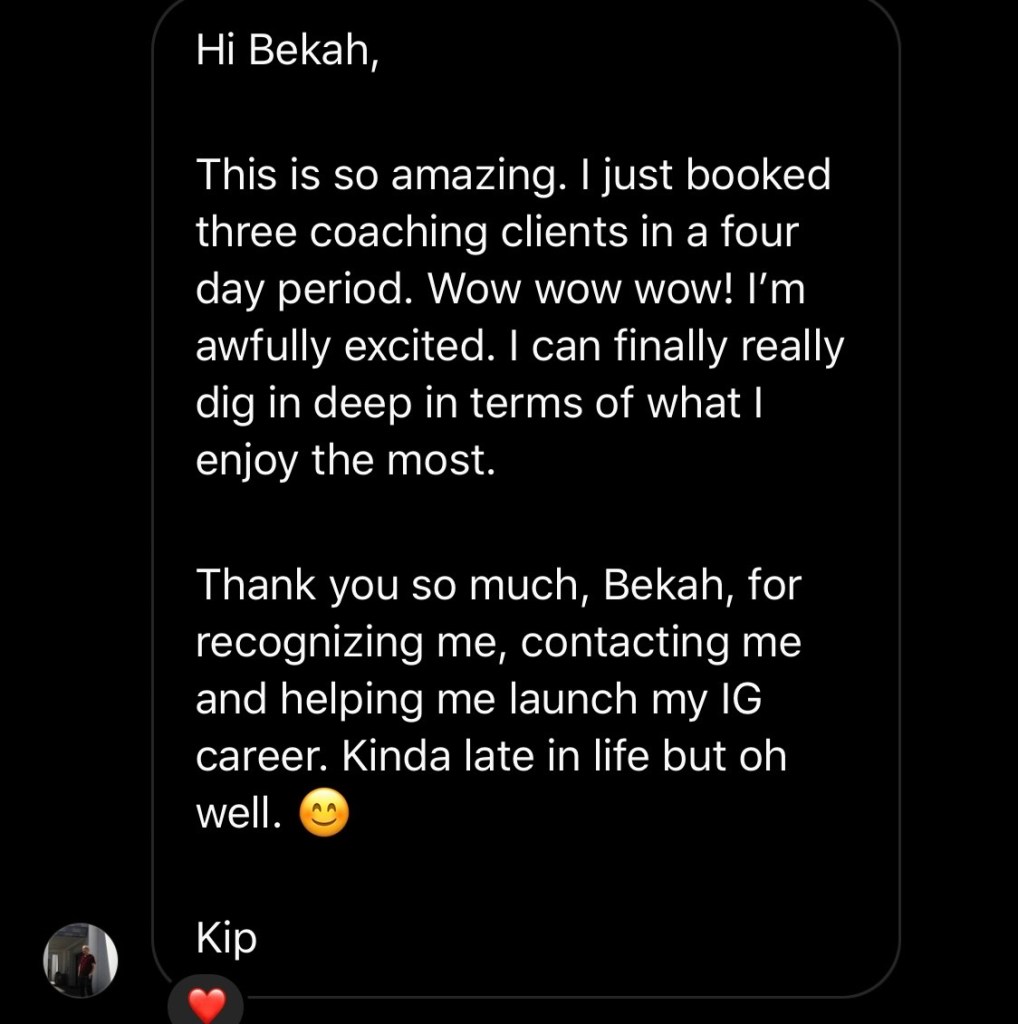Viewport: 1018px width, 1024px height.
Task: Click the text "enjoy the most."
Action: coord(346,462)
